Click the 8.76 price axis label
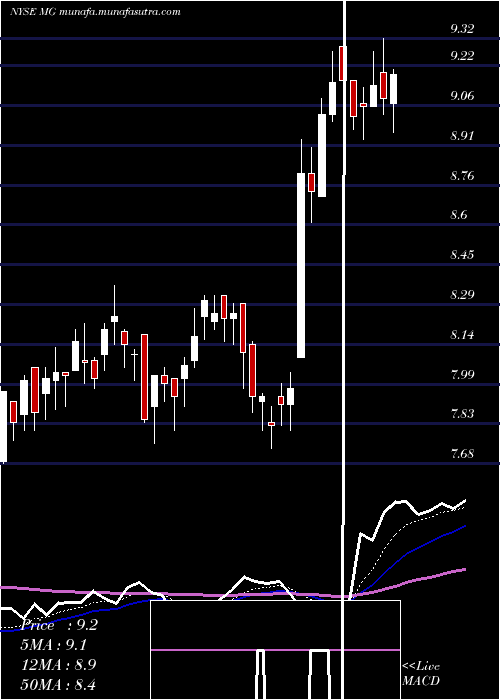Viewport: 500px width, 700px height. [462, 175]
